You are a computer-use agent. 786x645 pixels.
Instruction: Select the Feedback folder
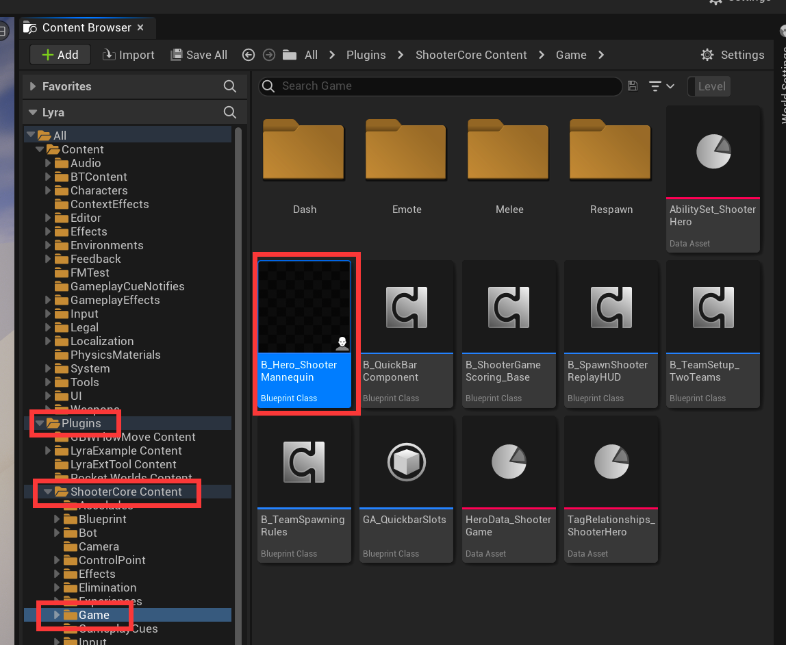pos(95,259)
